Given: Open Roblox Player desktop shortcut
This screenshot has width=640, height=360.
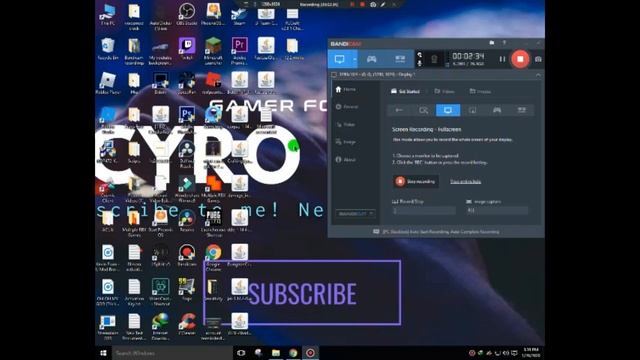Looking at the screenshot, I should click(108, 83).
